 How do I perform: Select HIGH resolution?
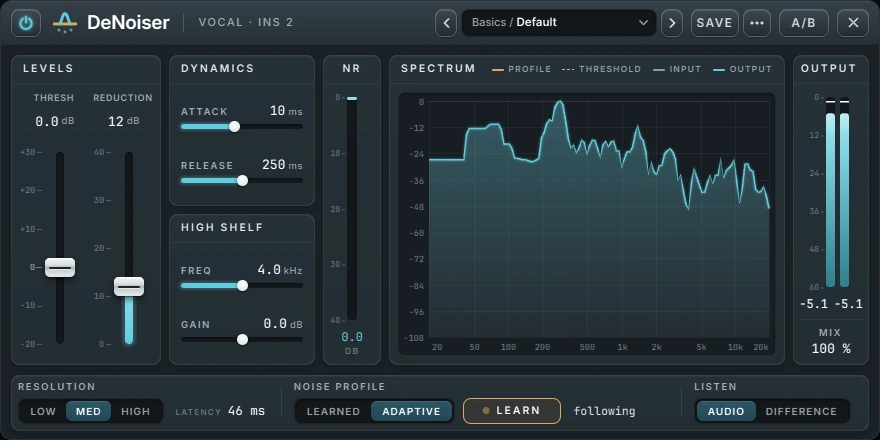[136, 411]
